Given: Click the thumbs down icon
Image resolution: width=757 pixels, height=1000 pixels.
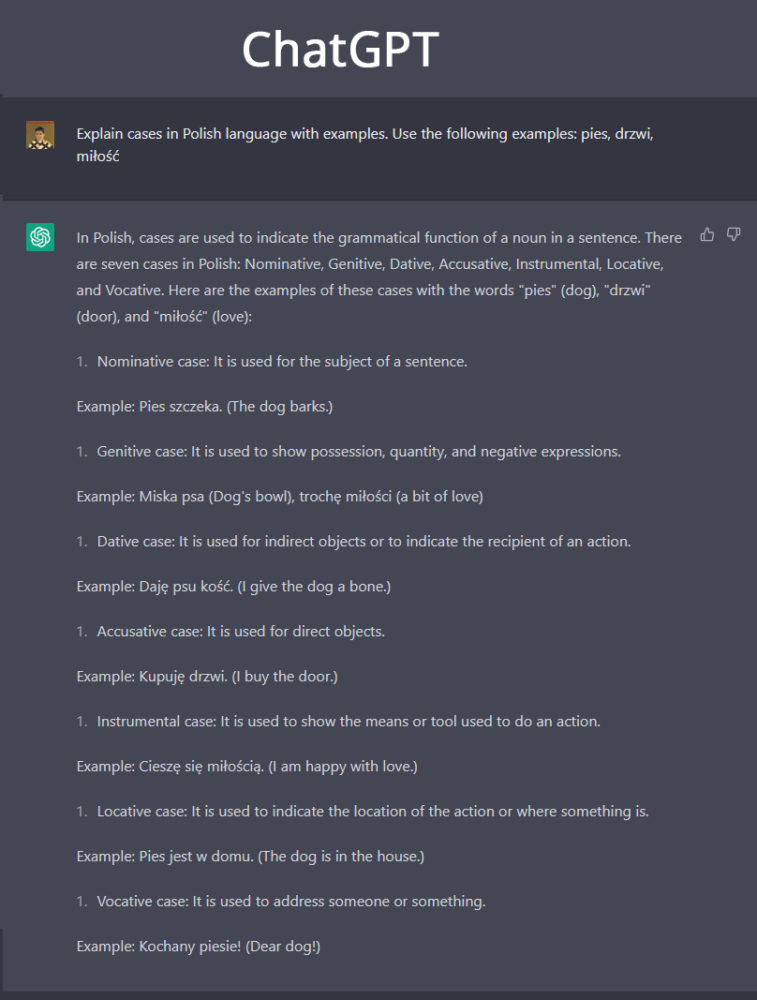Looking at the screenshot, I should [733, 235].
